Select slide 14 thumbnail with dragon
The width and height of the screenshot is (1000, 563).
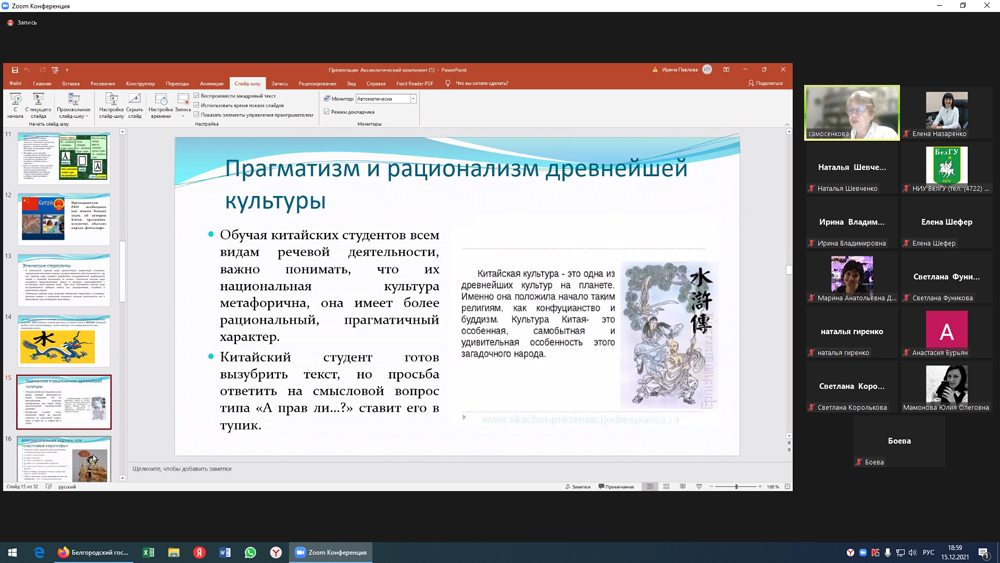coord(64,342)
